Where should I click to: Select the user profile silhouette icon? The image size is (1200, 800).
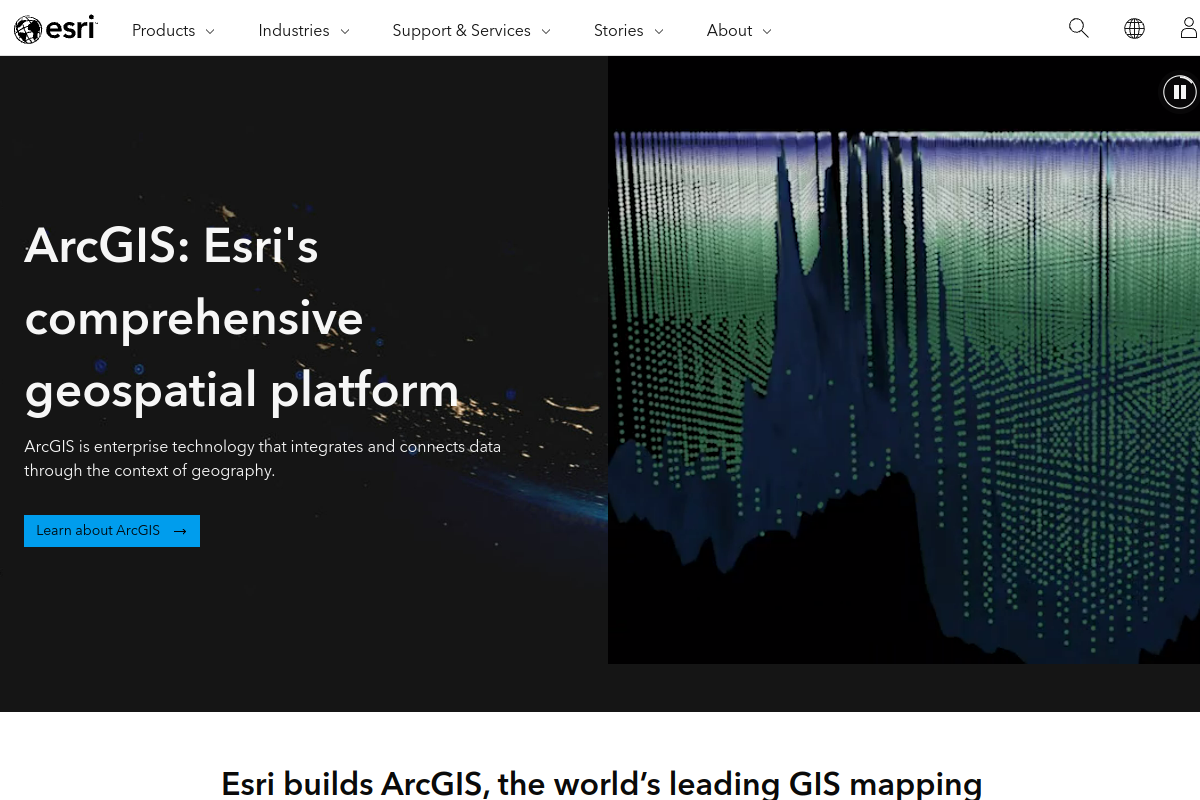(1188, 28)
